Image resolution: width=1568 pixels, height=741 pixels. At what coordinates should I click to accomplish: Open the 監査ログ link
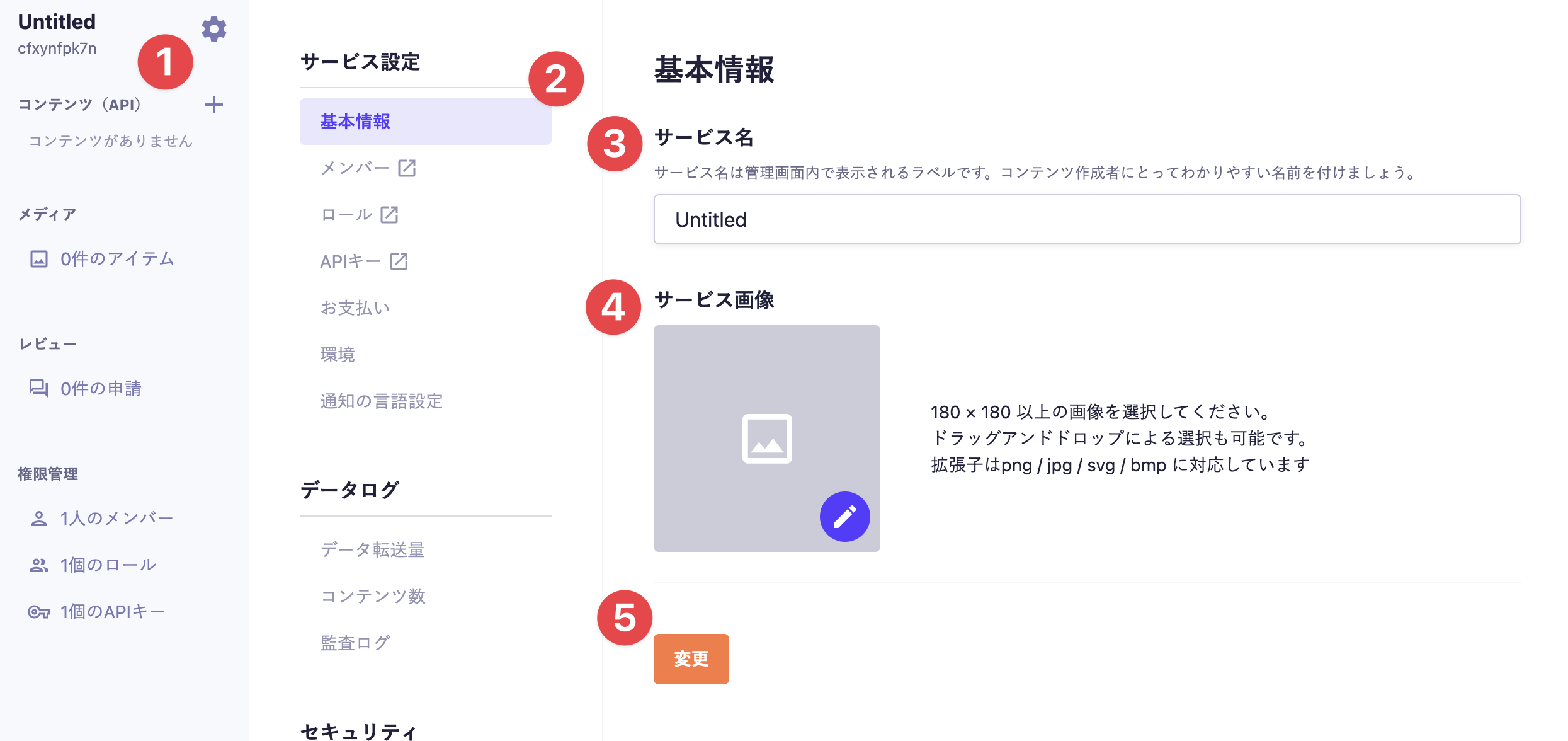tap(355, 642)
